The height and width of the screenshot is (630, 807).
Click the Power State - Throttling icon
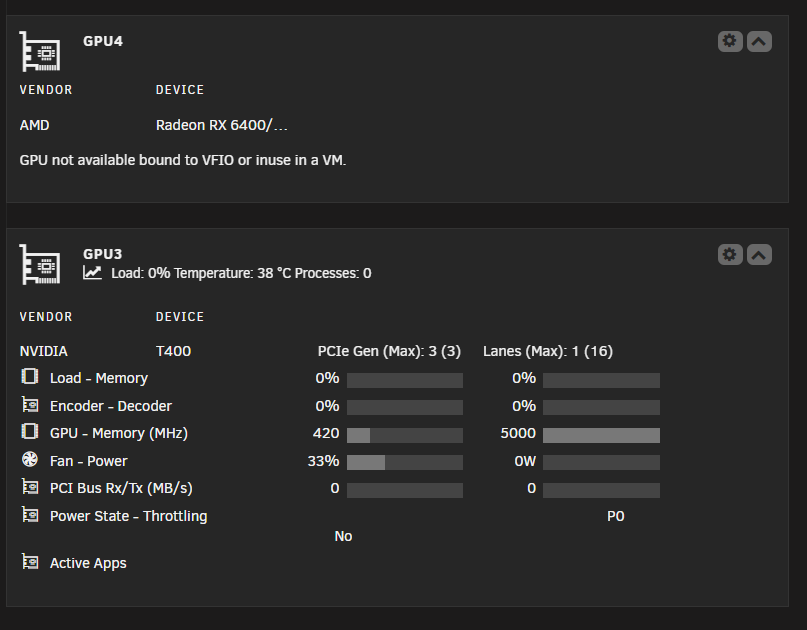click(30, 514)
